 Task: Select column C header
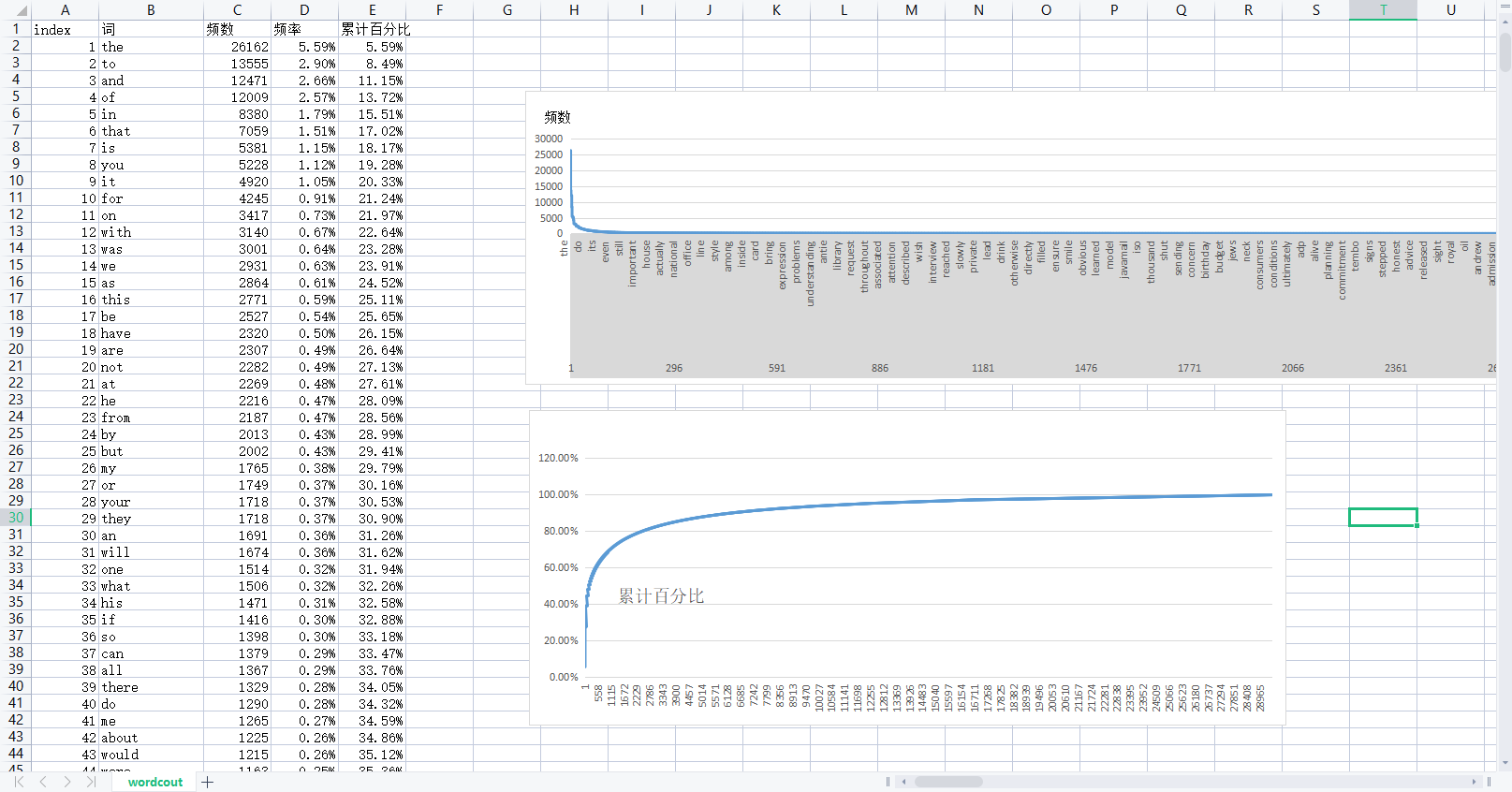(237, 10)
